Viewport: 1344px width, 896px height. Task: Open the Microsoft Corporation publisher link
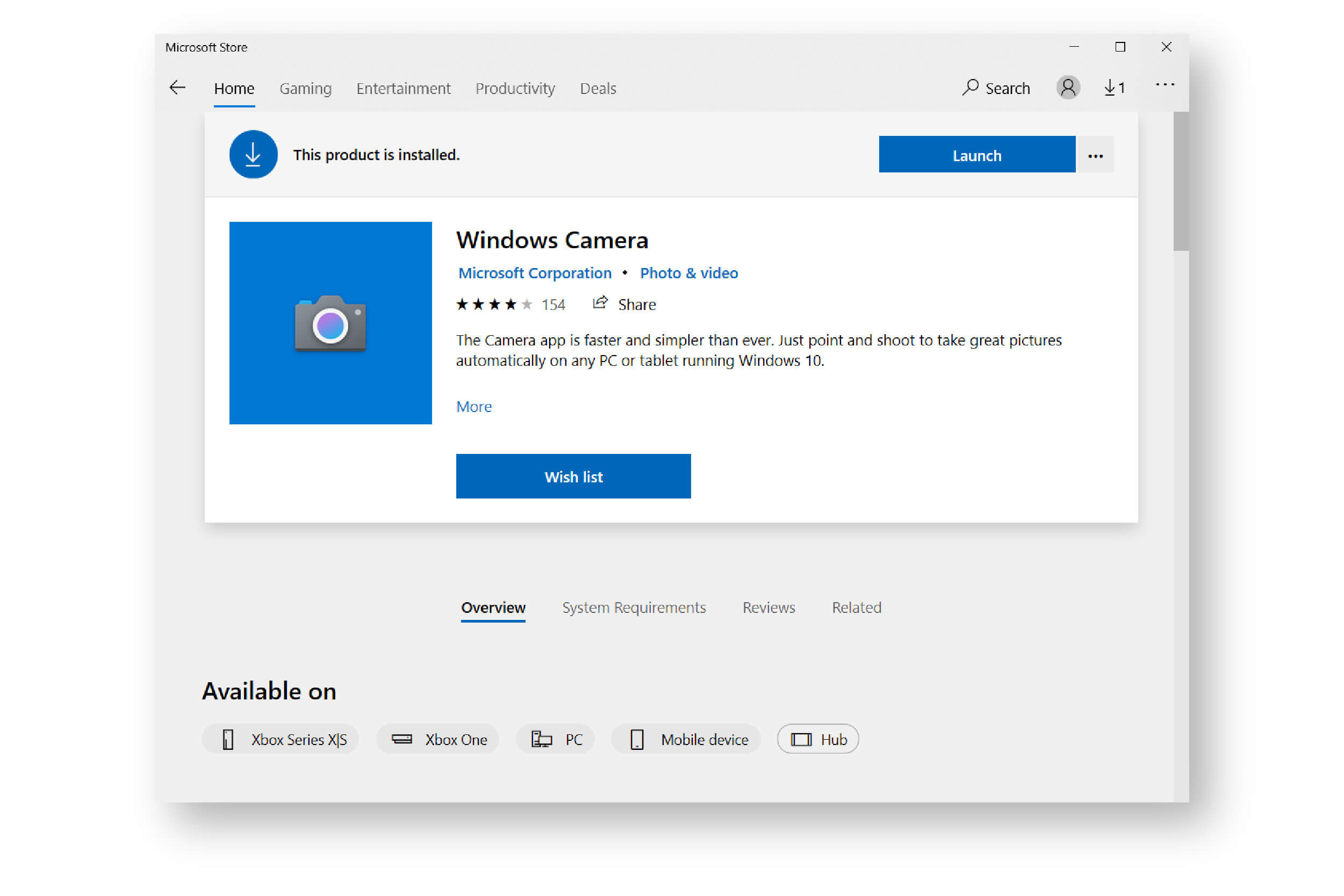(x=535, y=273)
